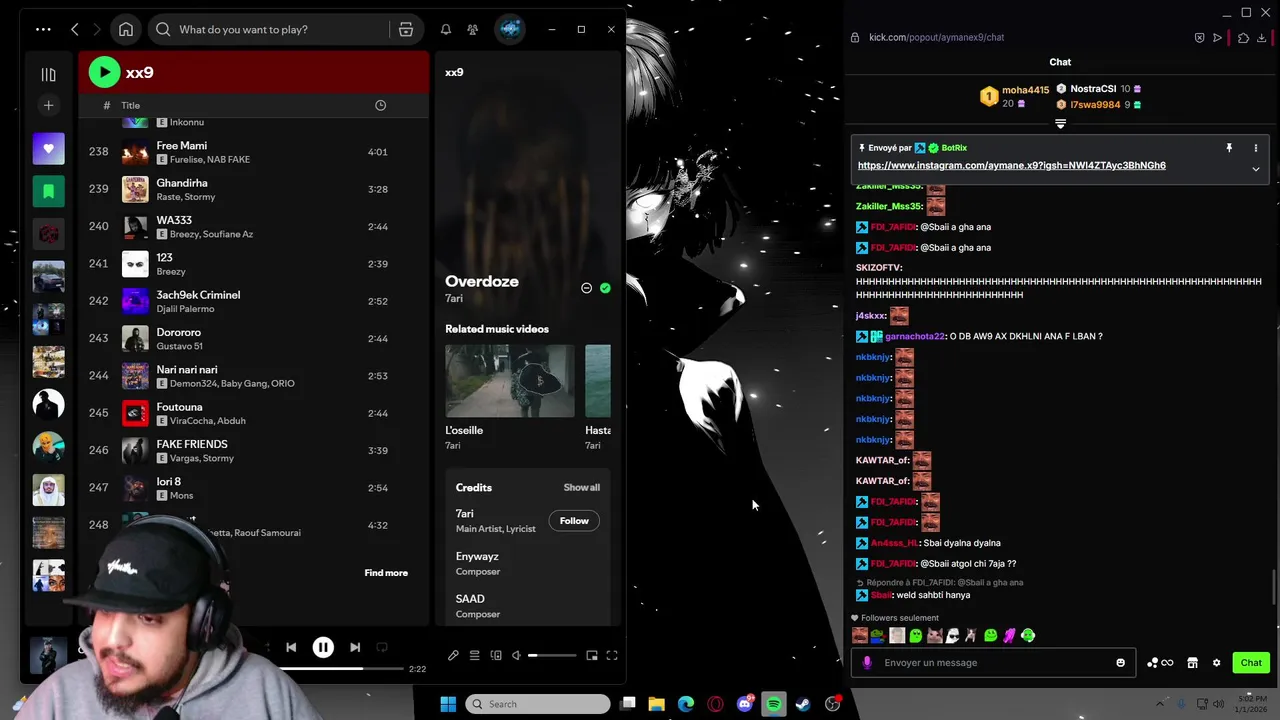Screen dimensions: 1280x720
Task: Open Spotify Browse icon in the search bar
Action: coord(406,29)
